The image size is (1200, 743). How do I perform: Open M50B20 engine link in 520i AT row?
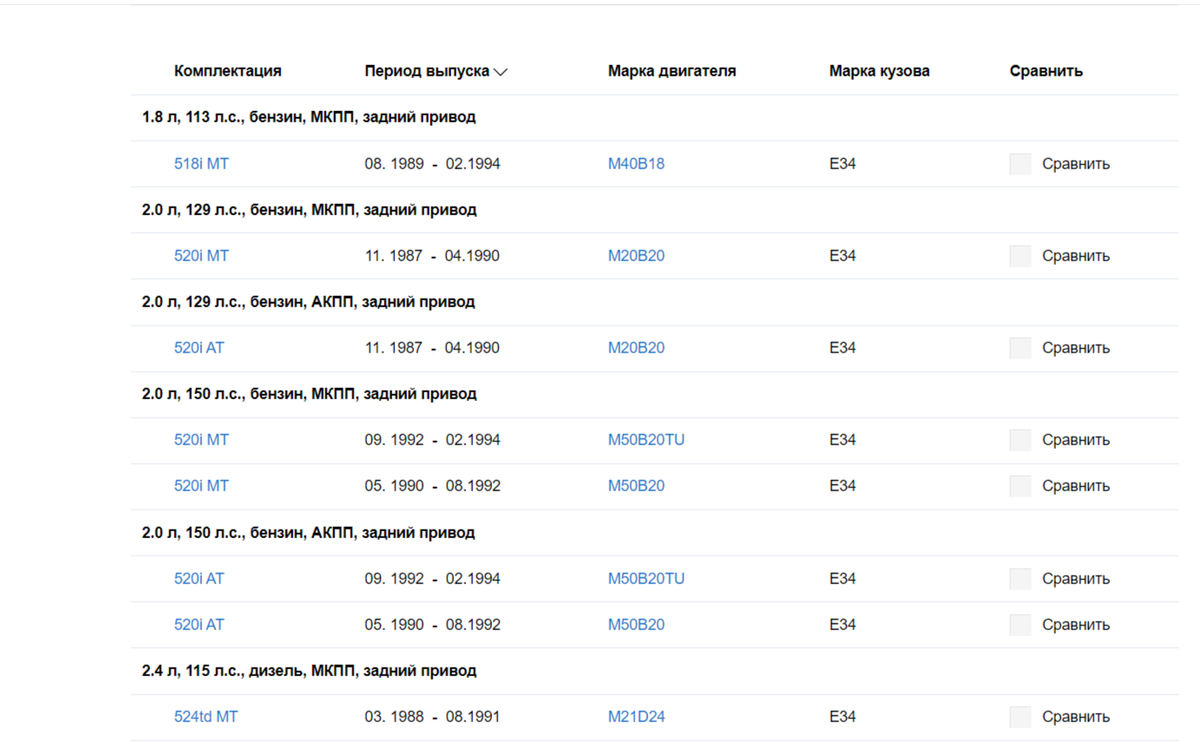(636, 625)
